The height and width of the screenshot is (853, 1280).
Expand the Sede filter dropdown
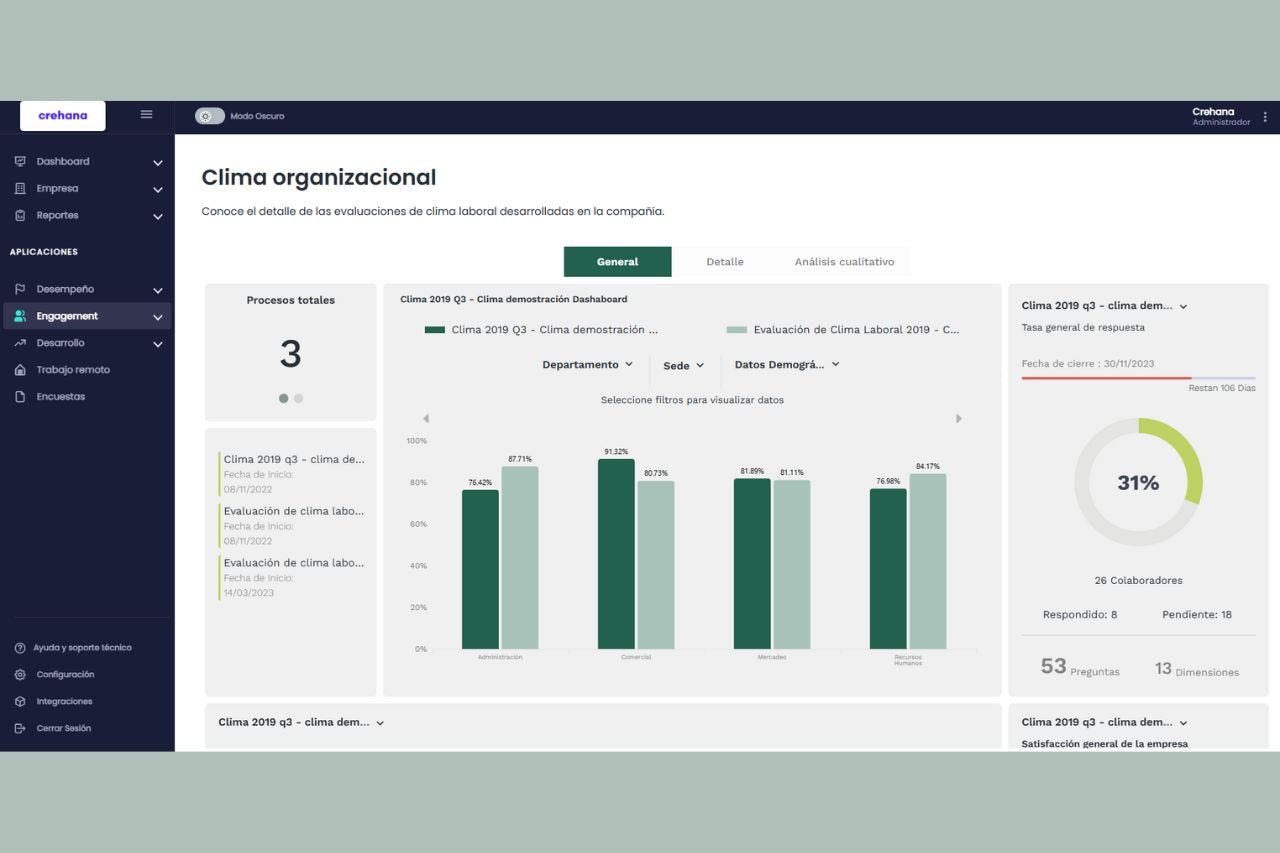[683, 364]
